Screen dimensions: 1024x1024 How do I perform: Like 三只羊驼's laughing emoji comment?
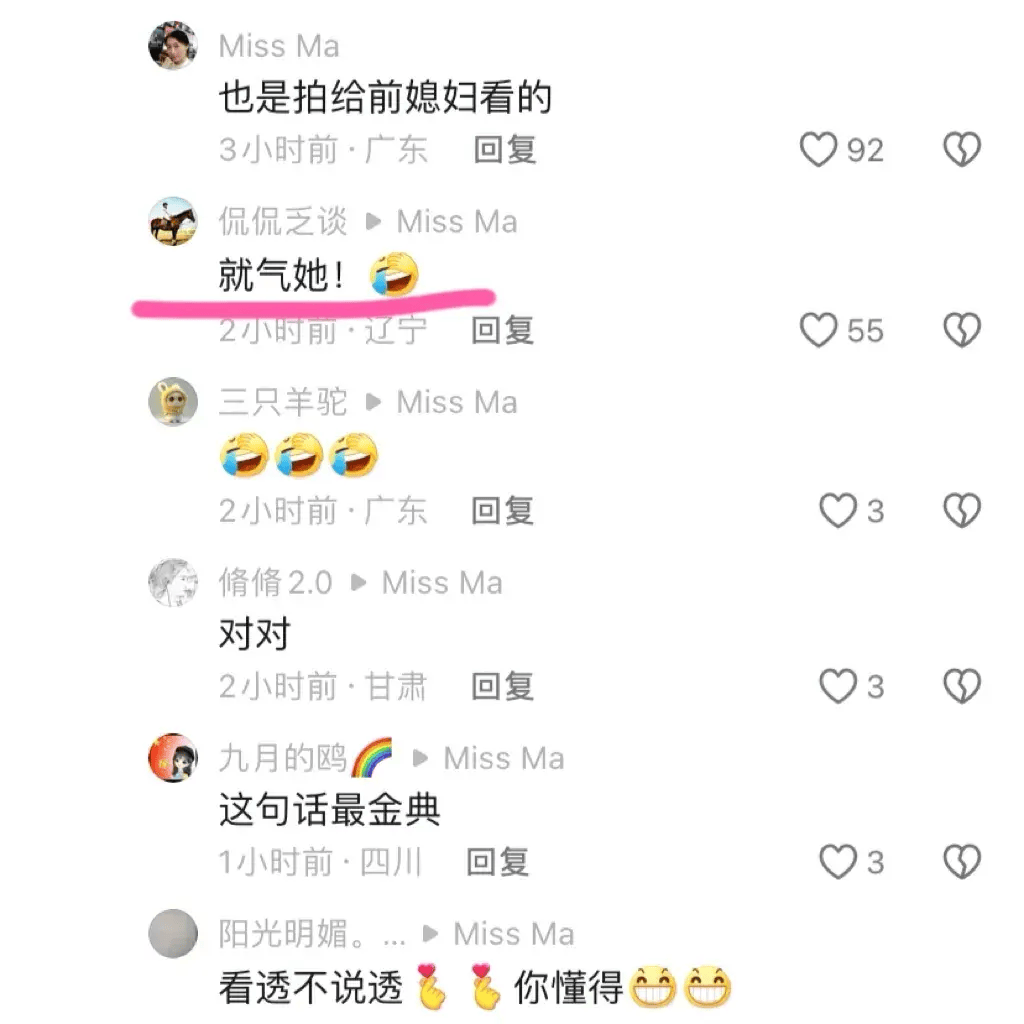838,510
